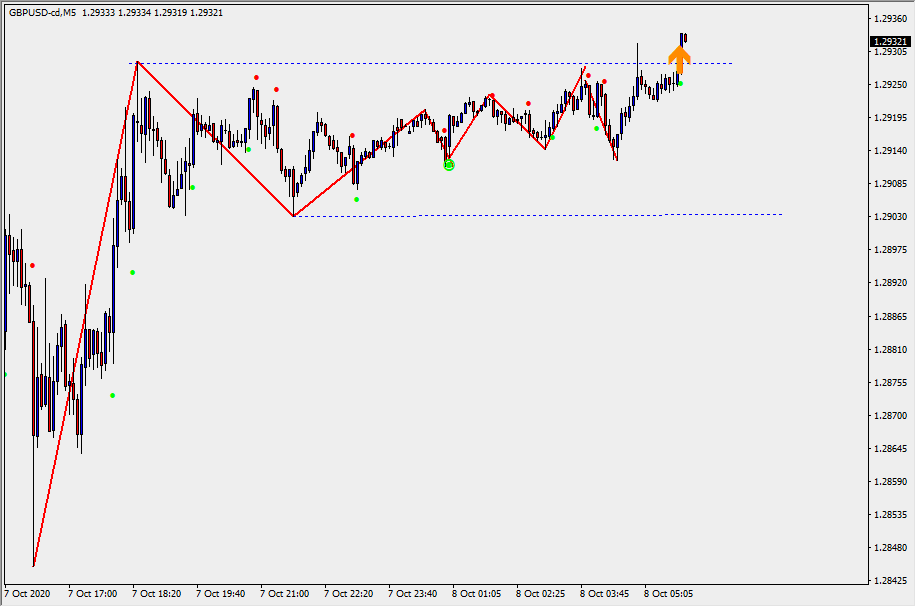Click the zigzag low touching the blue dashed line
The height and width of the screenshot is (607, 916).
tap(293, 215)
